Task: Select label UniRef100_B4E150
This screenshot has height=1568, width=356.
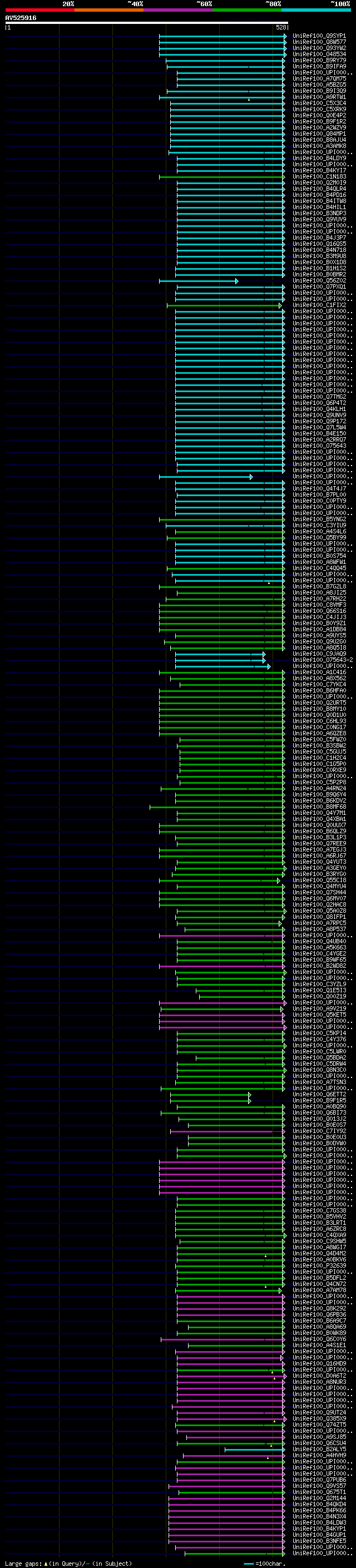Action: (x=319, y=433)
